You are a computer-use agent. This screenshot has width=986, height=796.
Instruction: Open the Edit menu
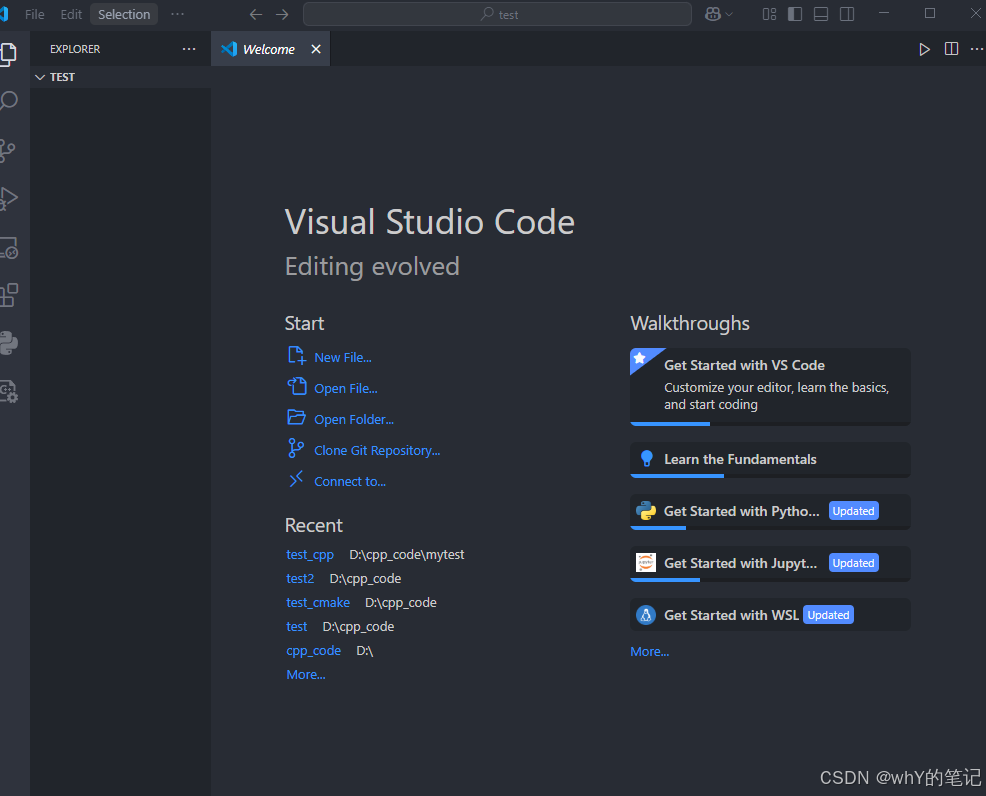point(71,14)
